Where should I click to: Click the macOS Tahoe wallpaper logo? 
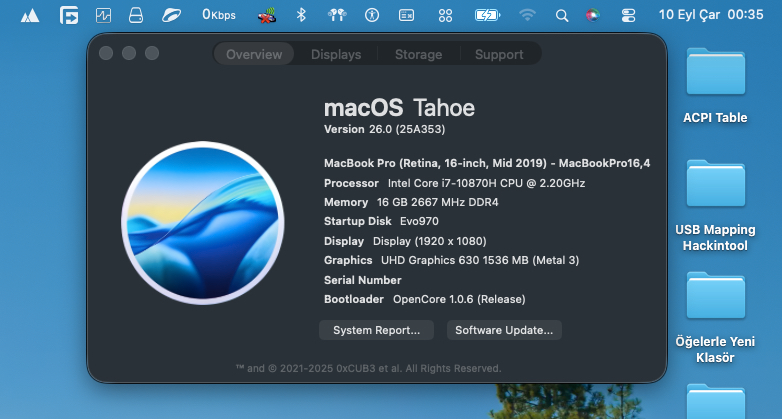(202, 222)
